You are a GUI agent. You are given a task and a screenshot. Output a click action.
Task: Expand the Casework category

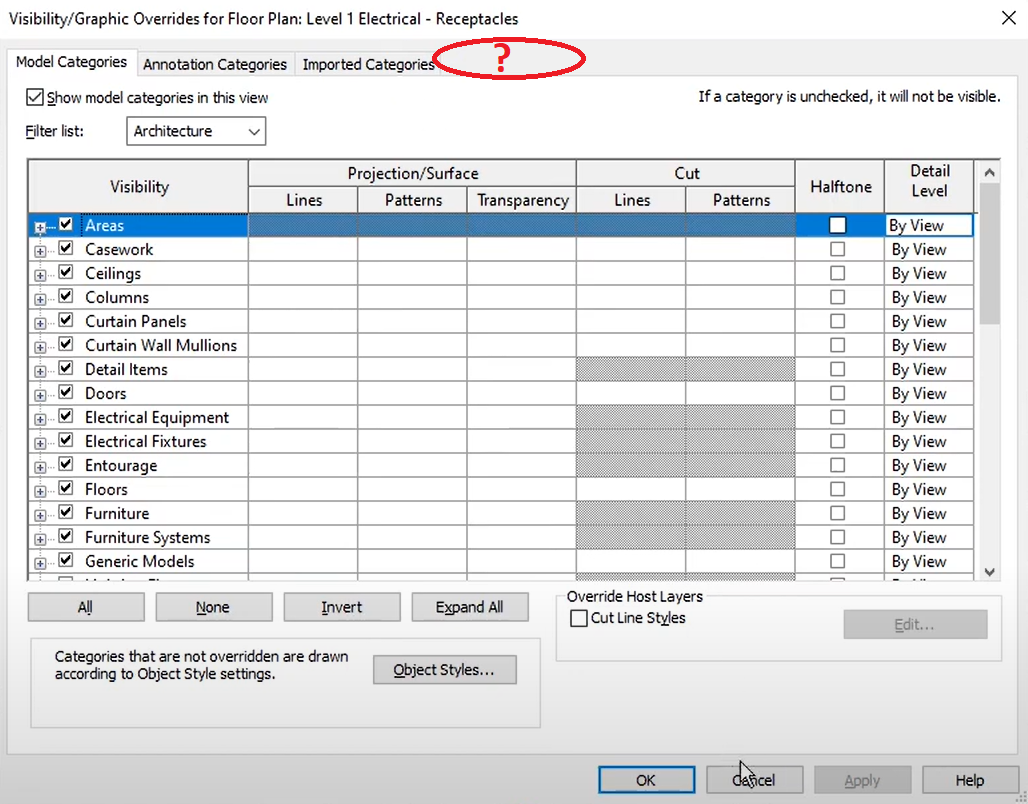(40, 251)
